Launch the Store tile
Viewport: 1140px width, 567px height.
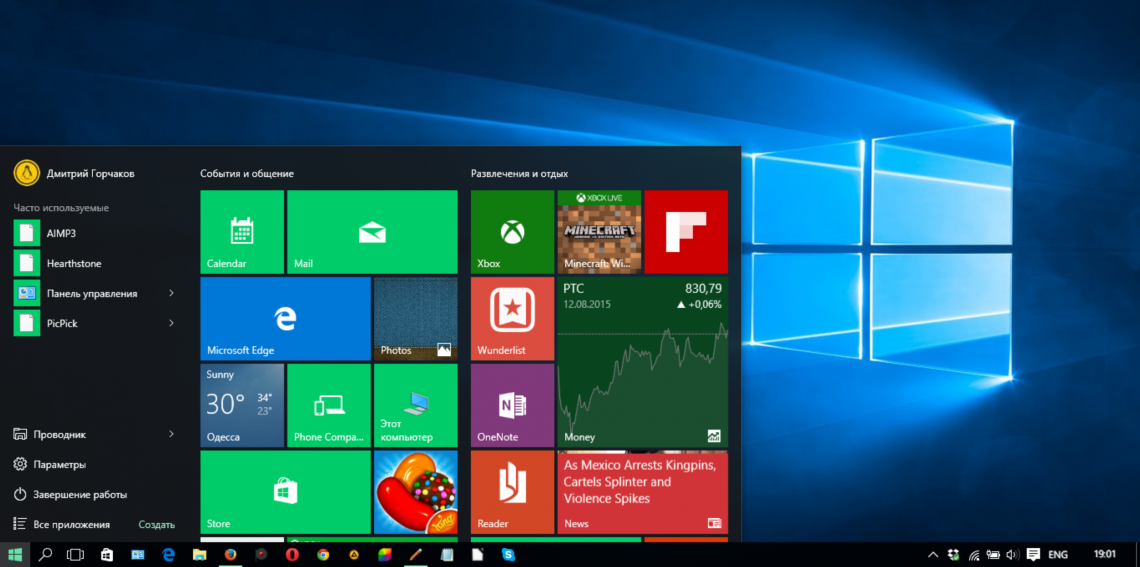[285, 491]
